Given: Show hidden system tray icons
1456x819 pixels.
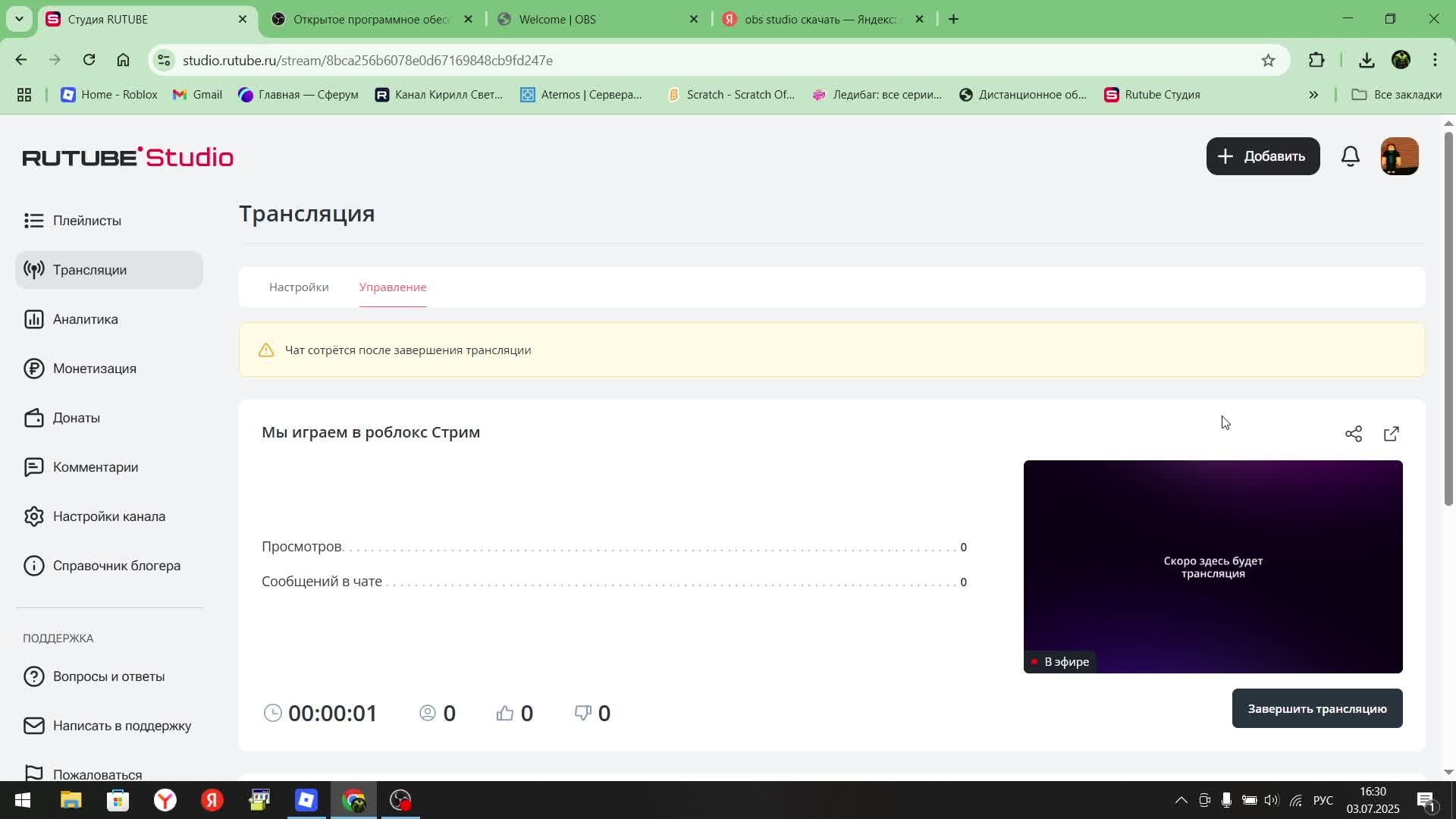Looking at the screenshot, I should (x=1181, y=801).
